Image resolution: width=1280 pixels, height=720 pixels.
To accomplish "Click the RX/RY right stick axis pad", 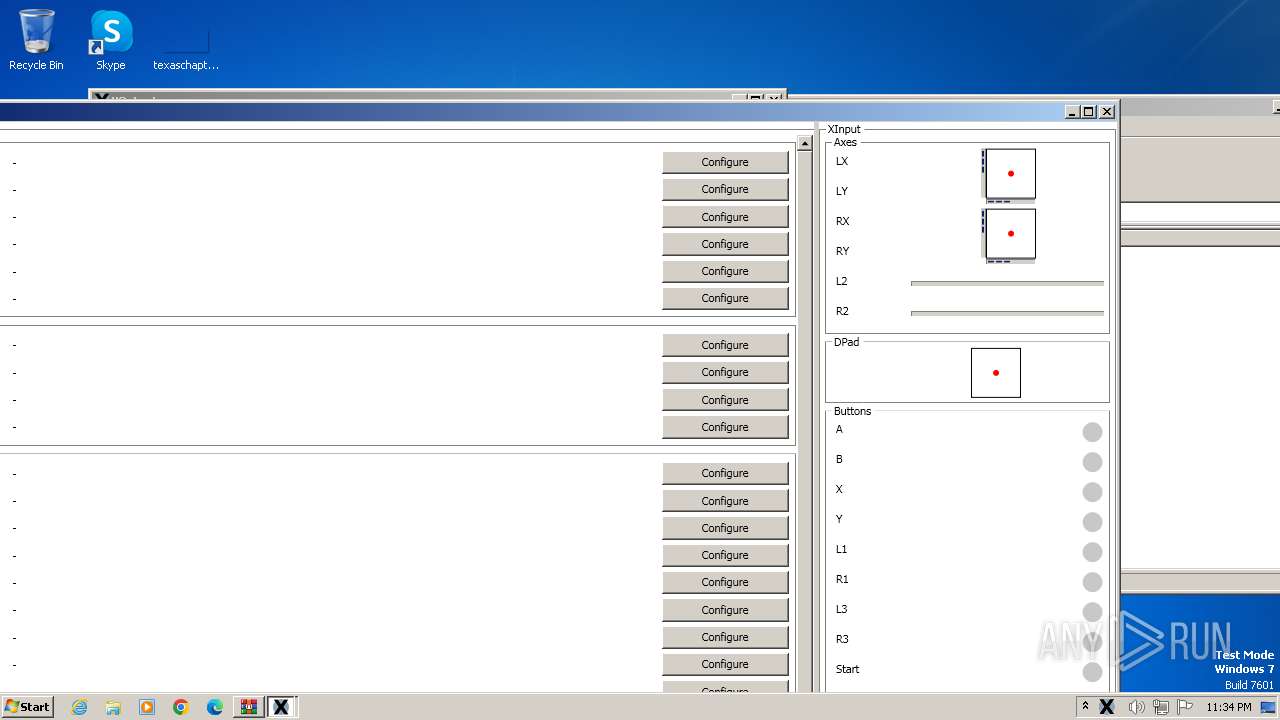I will [1010, 234].
